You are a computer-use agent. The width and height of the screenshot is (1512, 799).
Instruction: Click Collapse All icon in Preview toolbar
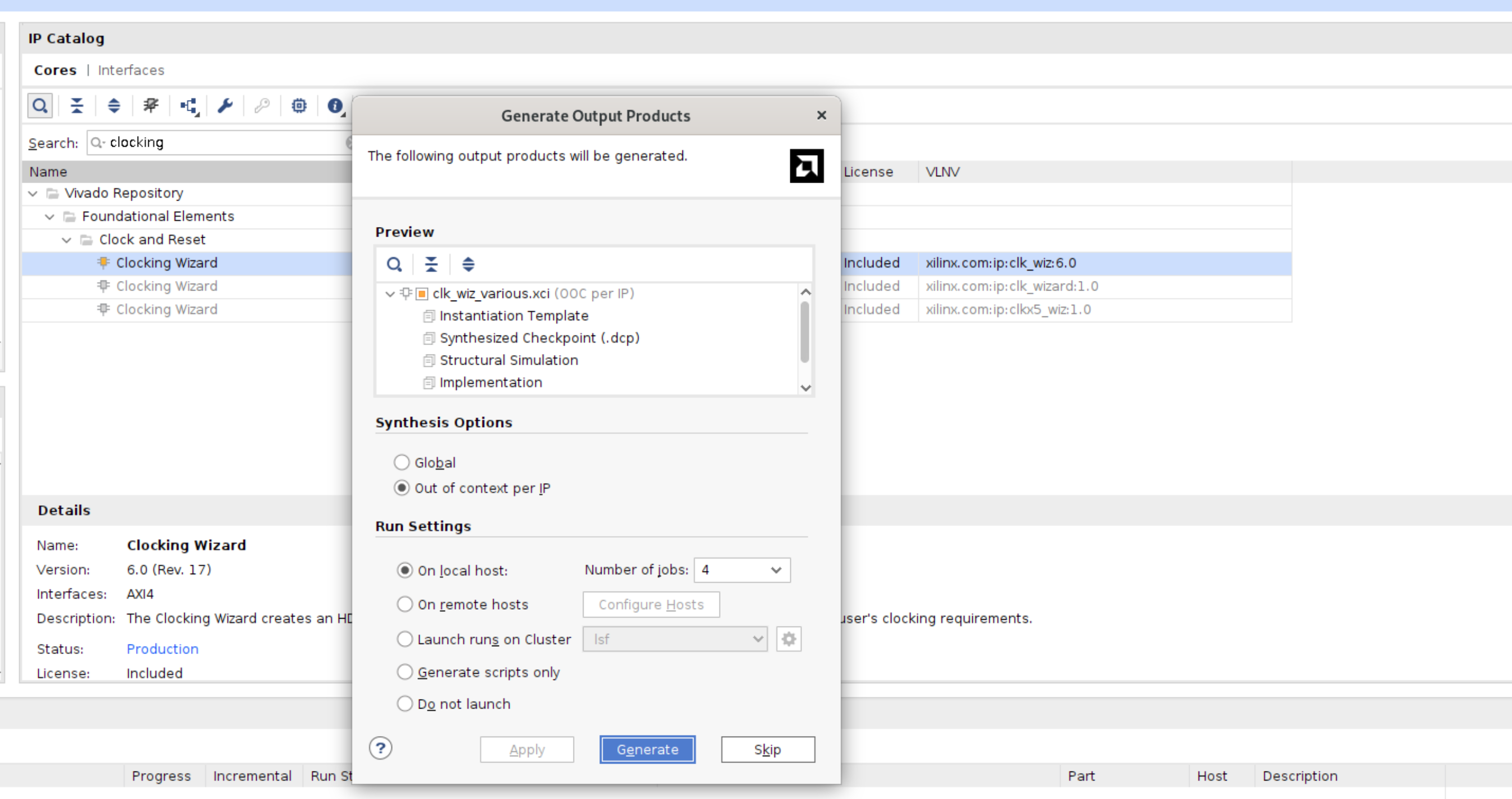tap(431, 265)
